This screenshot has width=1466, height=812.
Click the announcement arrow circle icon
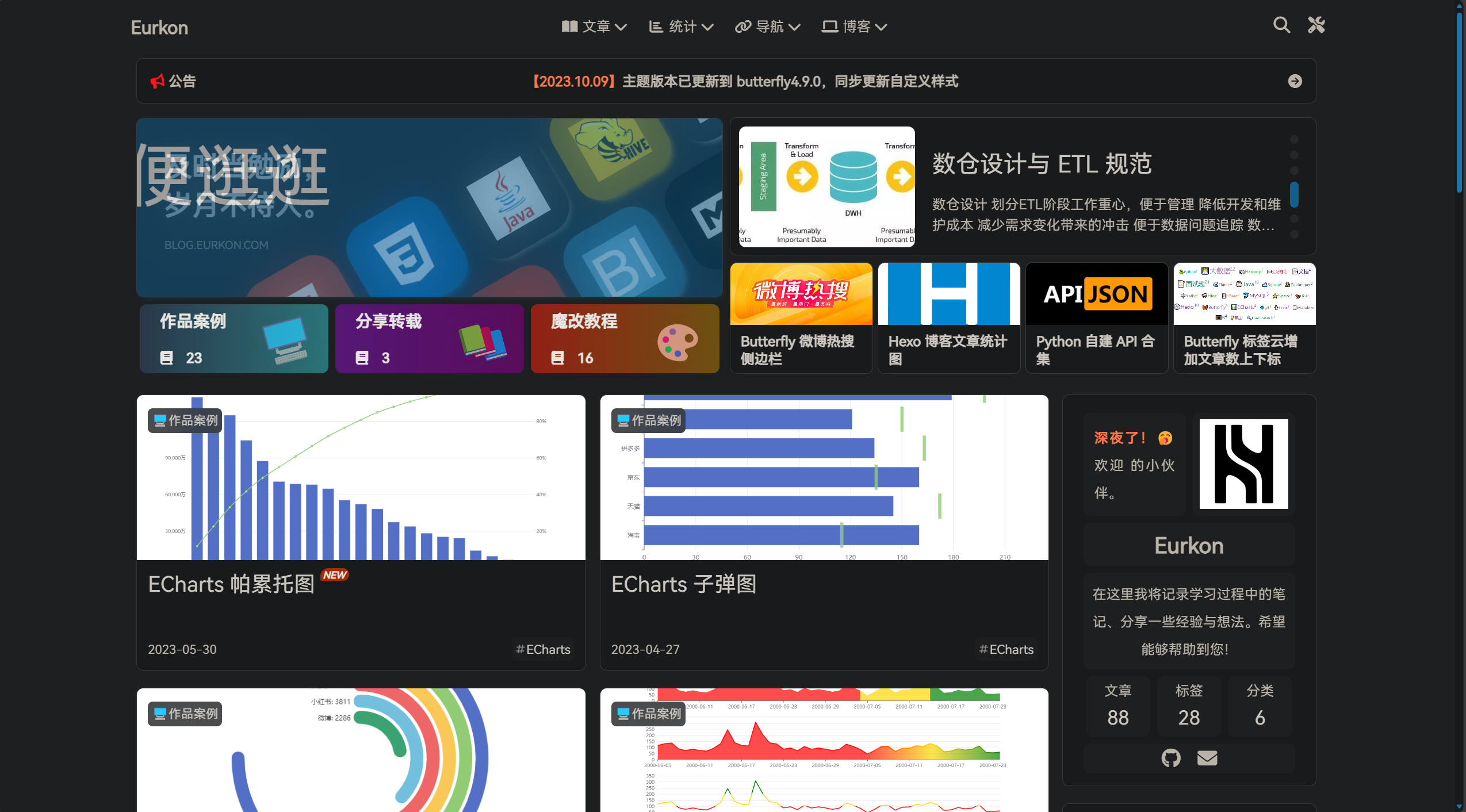pos(1295,81)
